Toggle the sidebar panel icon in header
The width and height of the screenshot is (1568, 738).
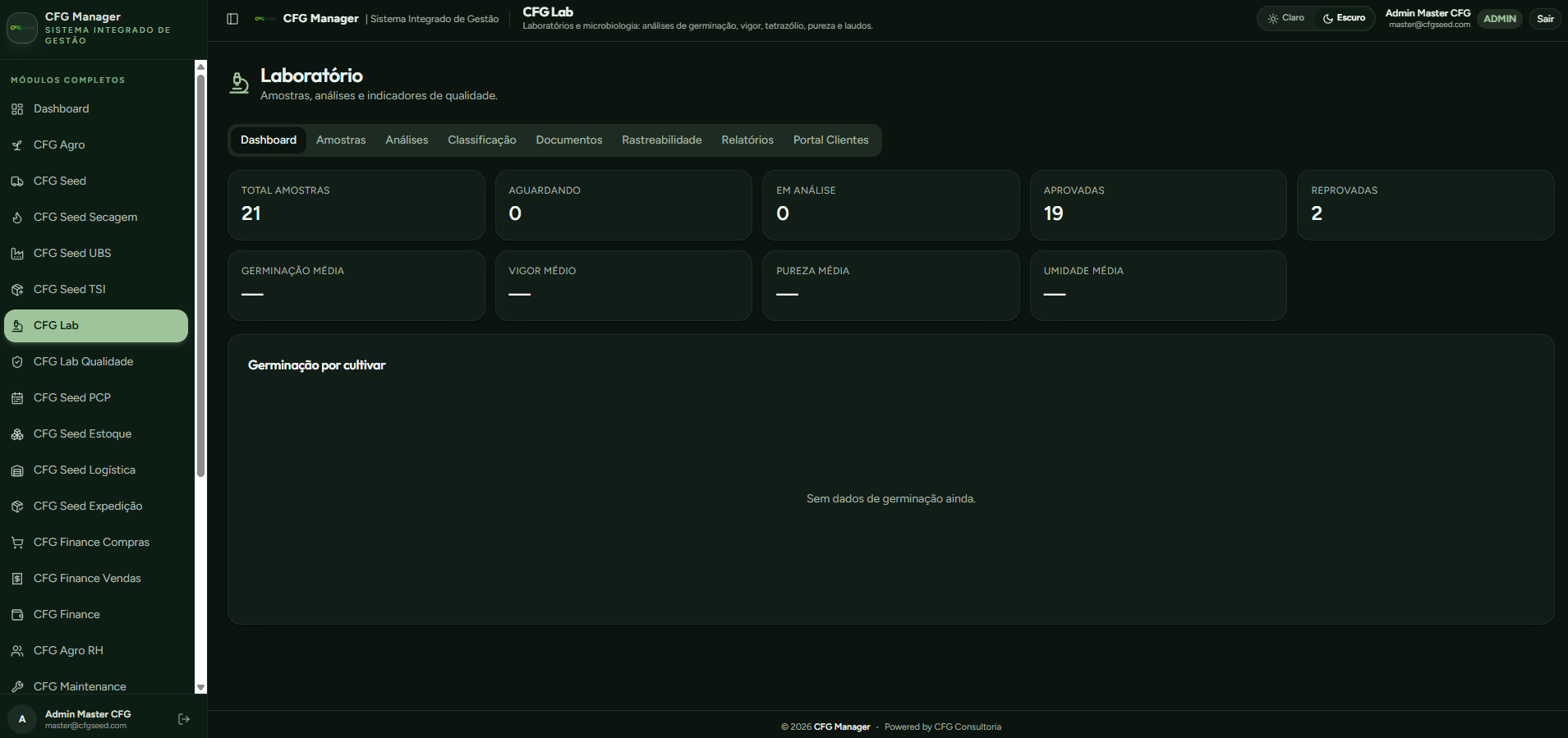(232, 19)
